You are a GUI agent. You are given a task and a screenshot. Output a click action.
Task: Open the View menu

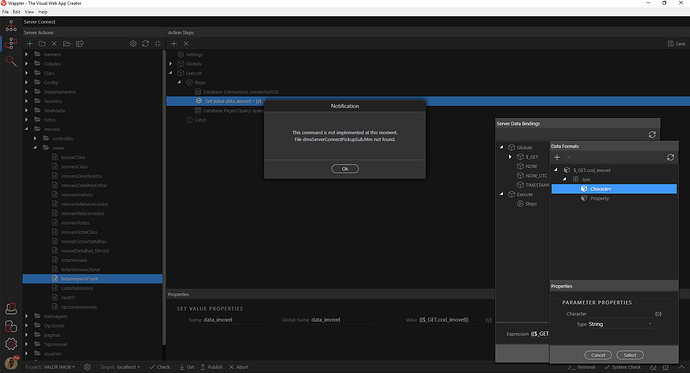pyautogui.click(x=29, y=12)
